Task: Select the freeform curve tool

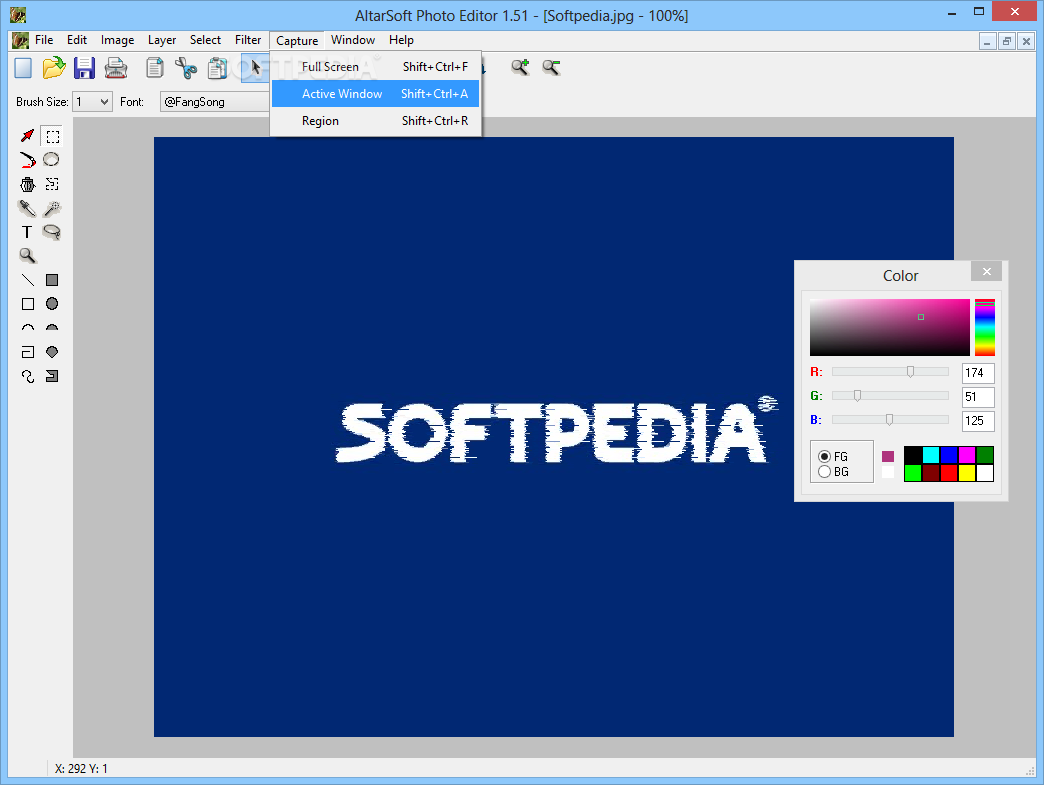Action: [28, 376]
